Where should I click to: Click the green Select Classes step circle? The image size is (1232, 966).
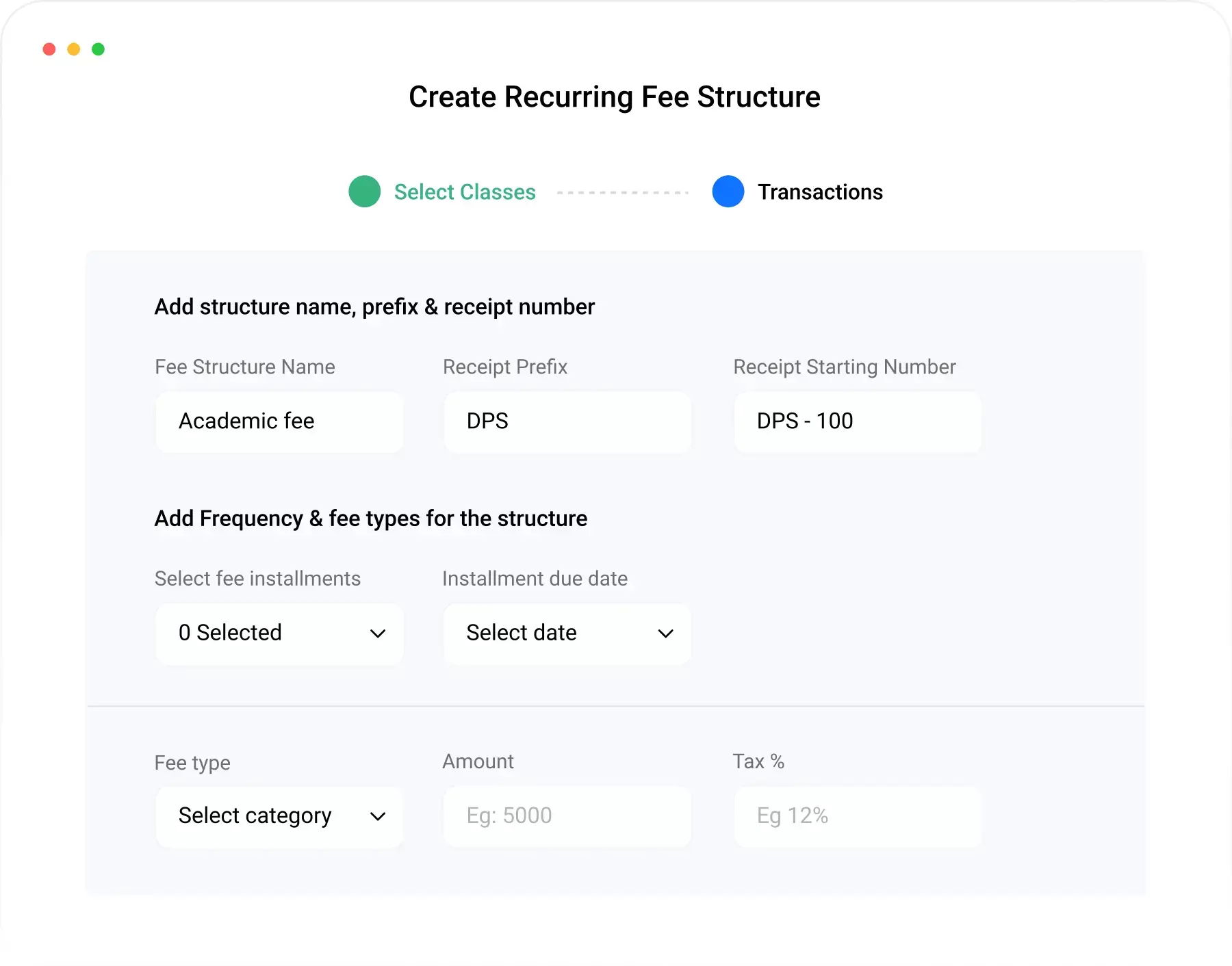364,192
